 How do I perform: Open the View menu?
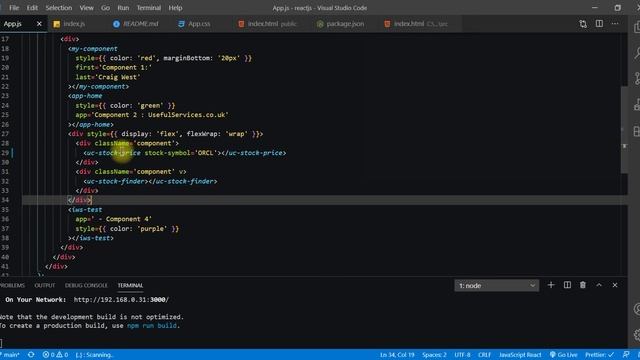[87, 8]
